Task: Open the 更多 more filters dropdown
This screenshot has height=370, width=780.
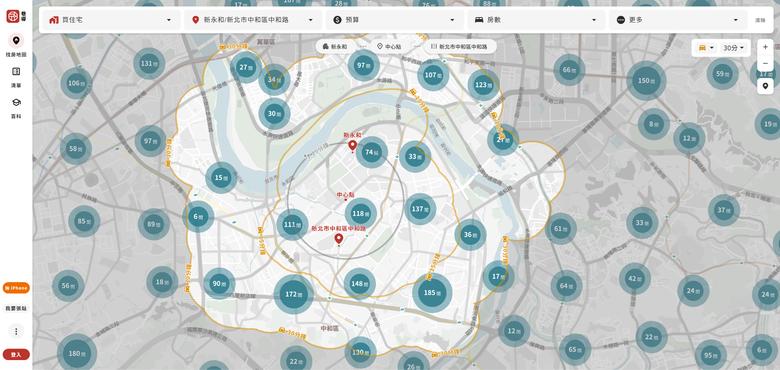Action: tap(678, 20)
